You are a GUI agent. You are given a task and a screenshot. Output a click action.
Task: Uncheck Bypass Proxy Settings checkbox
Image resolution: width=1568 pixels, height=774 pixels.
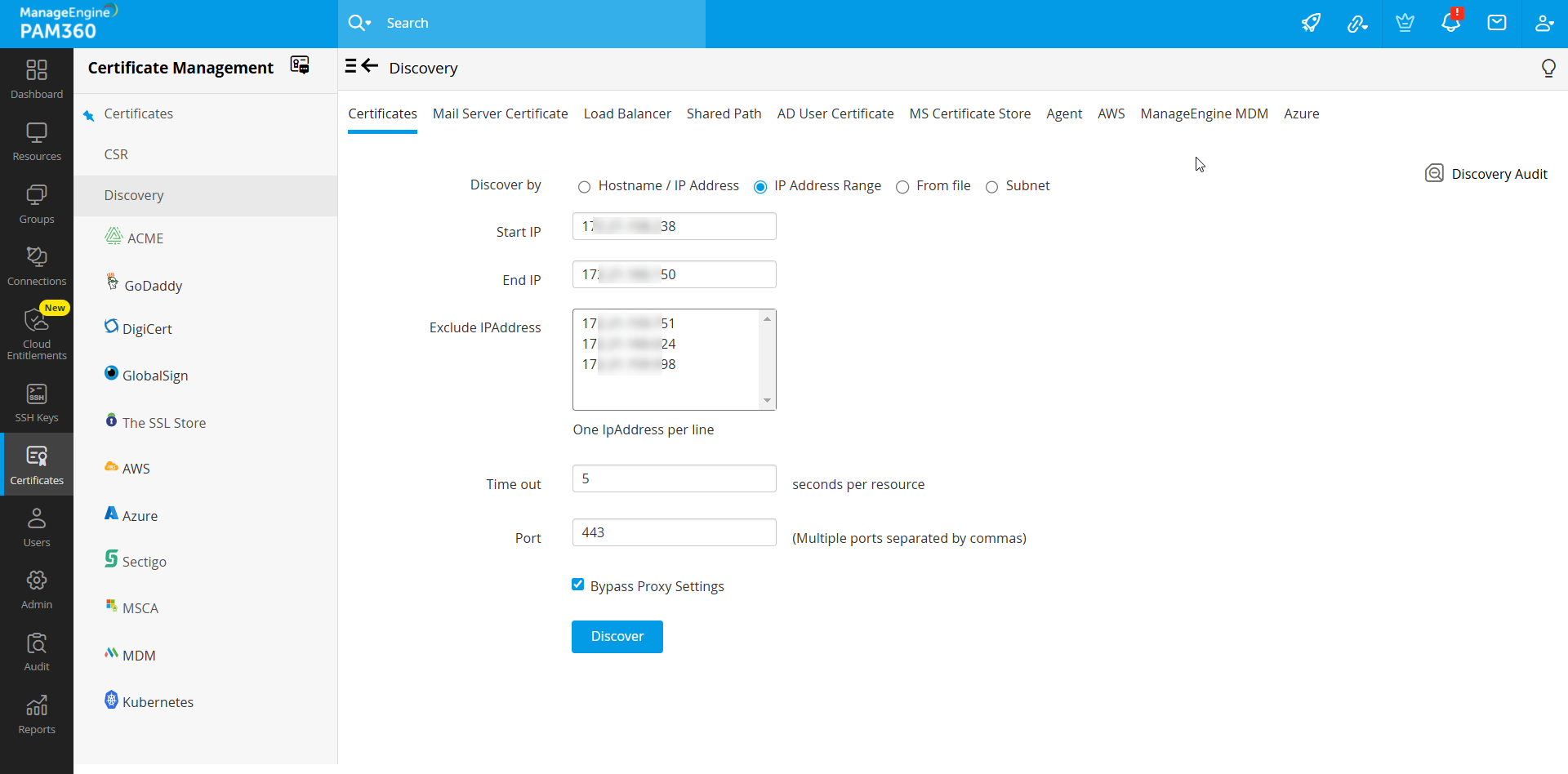coord(578,585)
